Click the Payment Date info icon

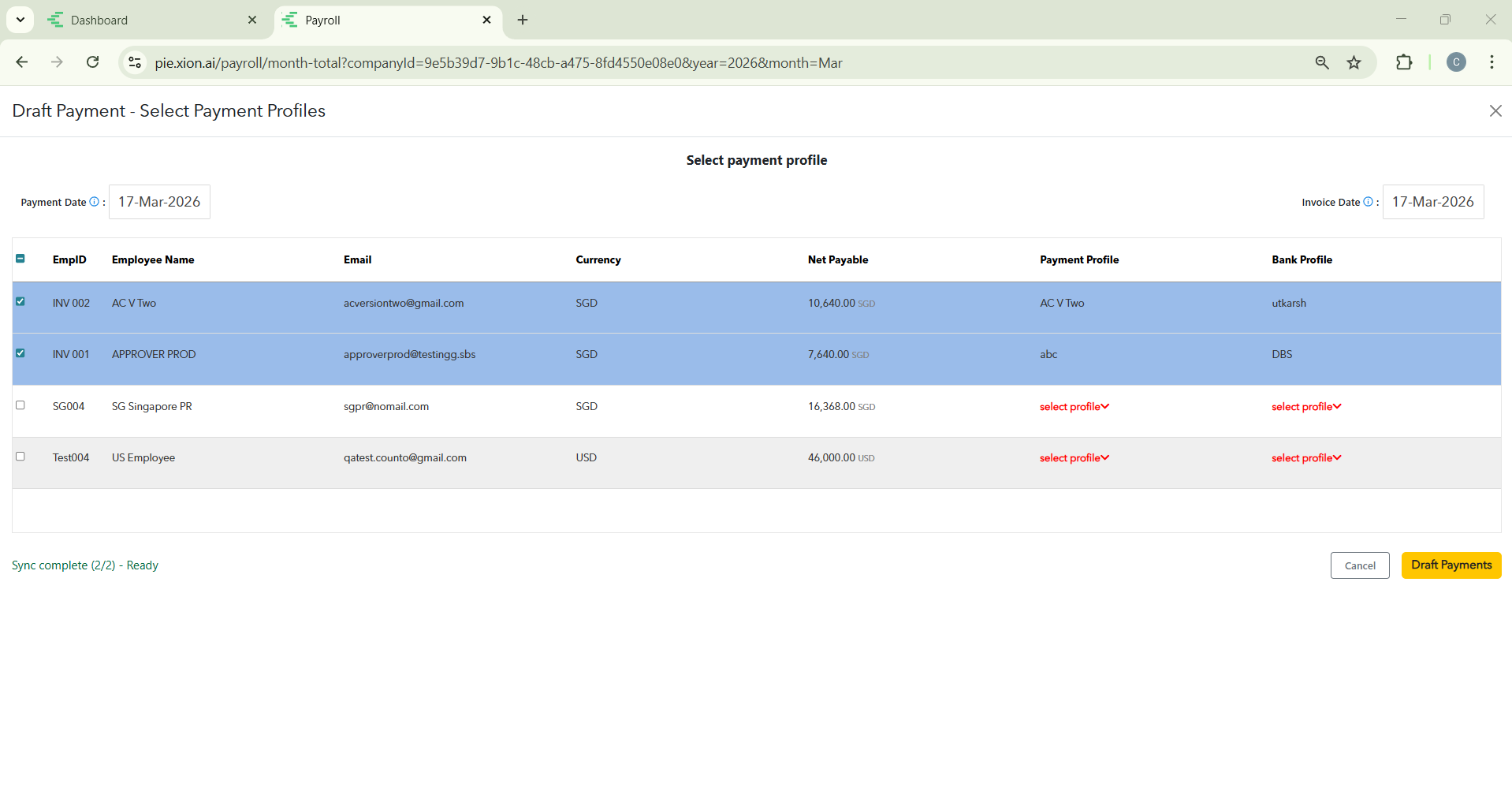click(95, 202)
